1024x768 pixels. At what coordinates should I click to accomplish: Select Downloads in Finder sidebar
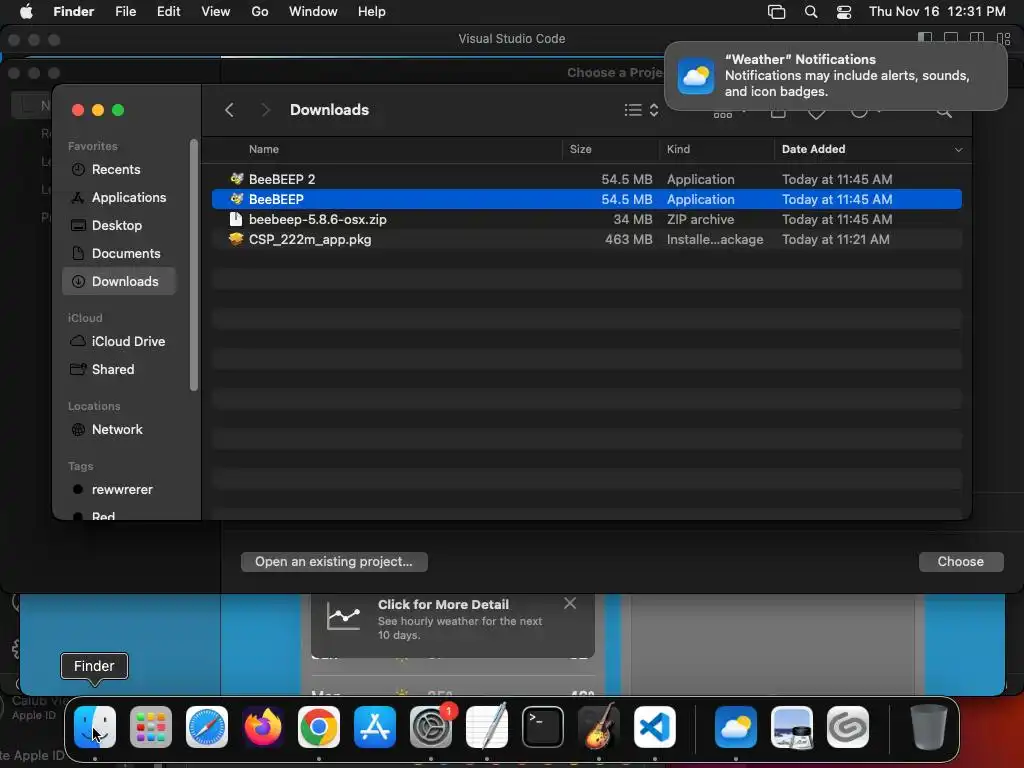pos(119,281)
